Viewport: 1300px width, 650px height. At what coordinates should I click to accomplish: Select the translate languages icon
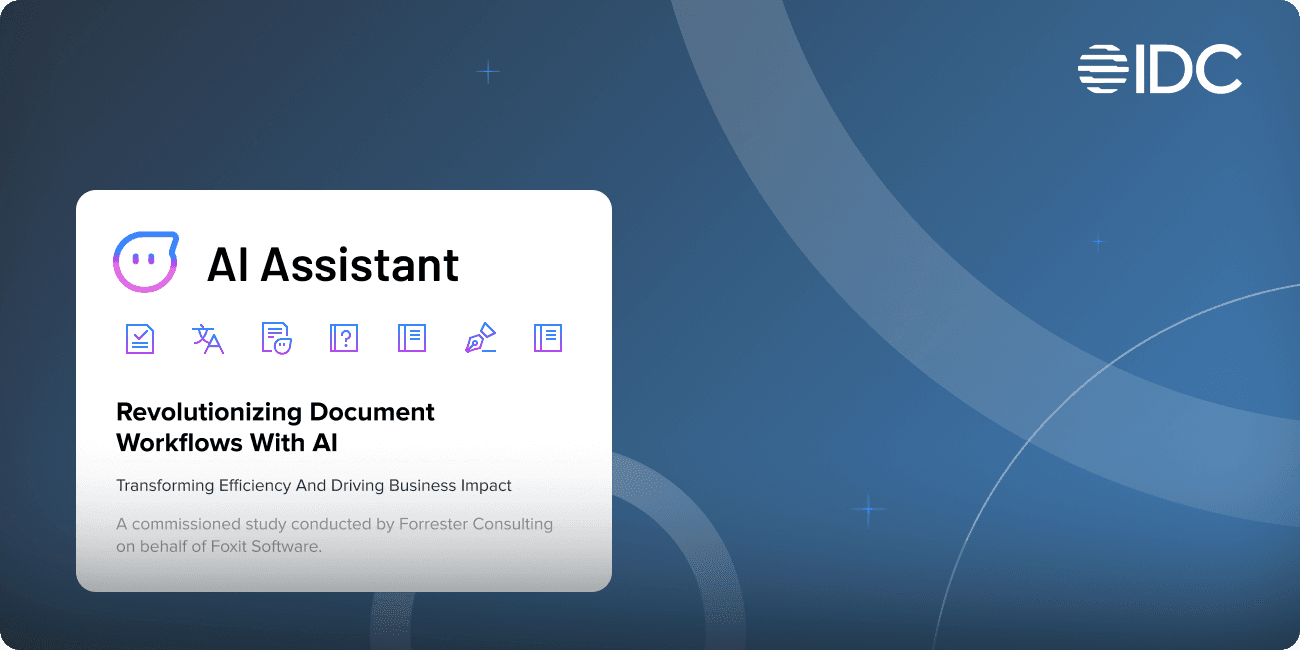point(208,338)
